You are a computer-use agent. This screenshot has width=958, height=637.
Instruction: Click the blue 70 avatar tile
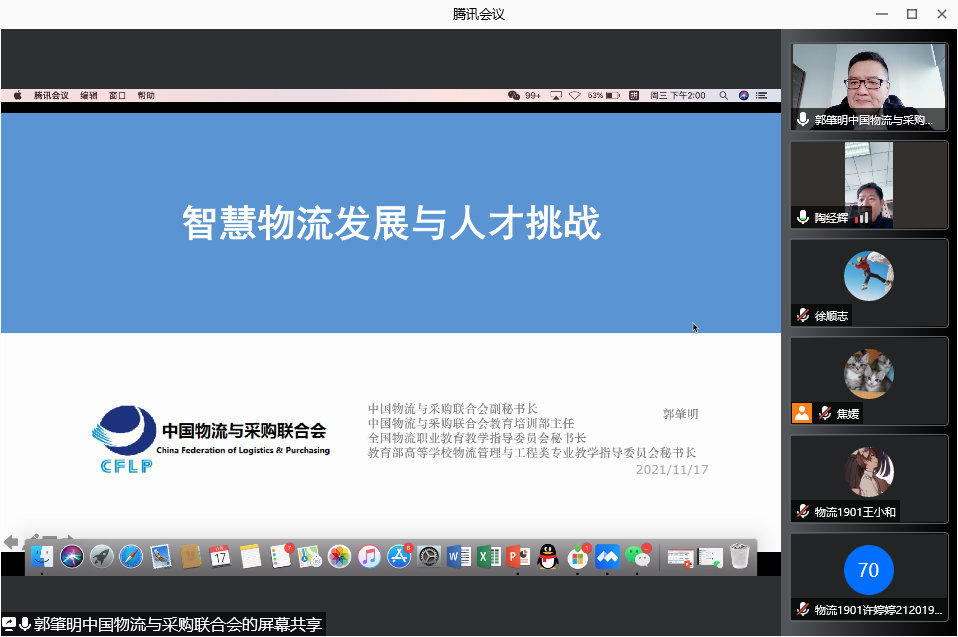[868, 570]
